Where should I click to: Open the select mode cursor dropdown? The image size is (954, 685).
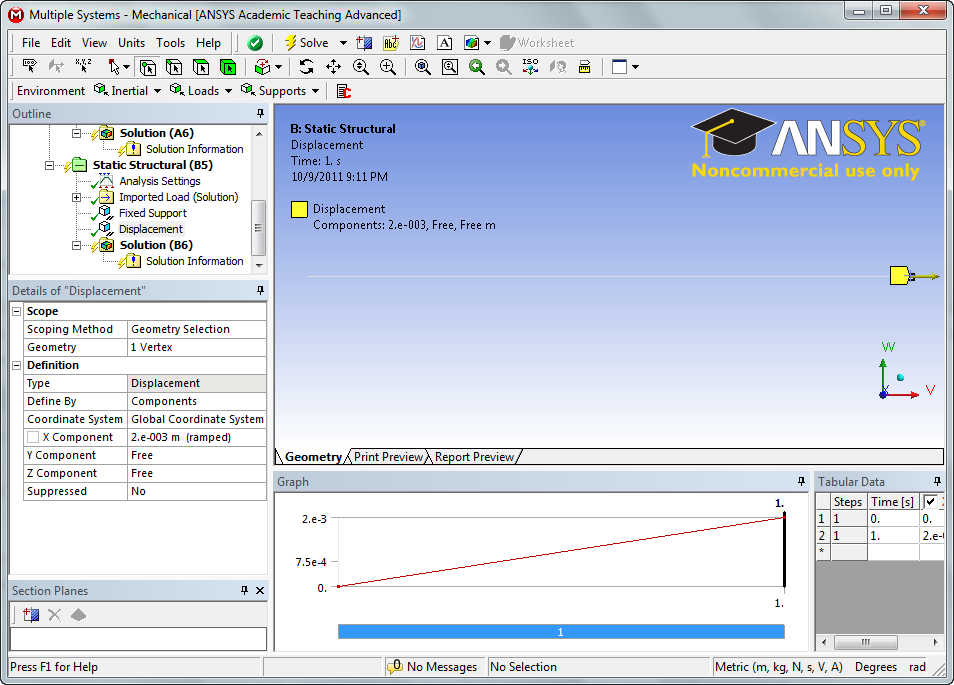[127, 67]
